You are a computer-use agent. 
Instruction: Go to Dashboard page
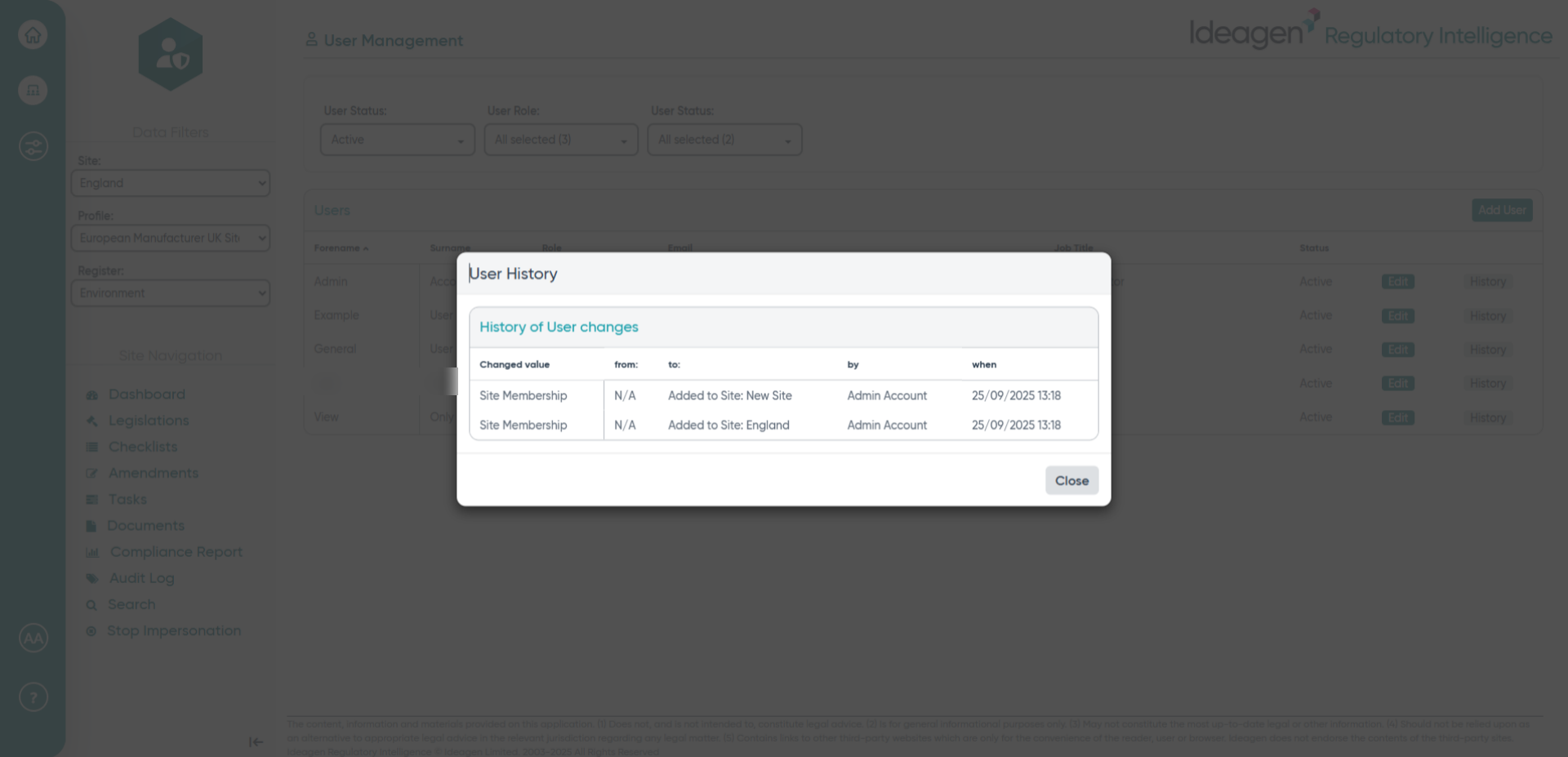(147, 394)
